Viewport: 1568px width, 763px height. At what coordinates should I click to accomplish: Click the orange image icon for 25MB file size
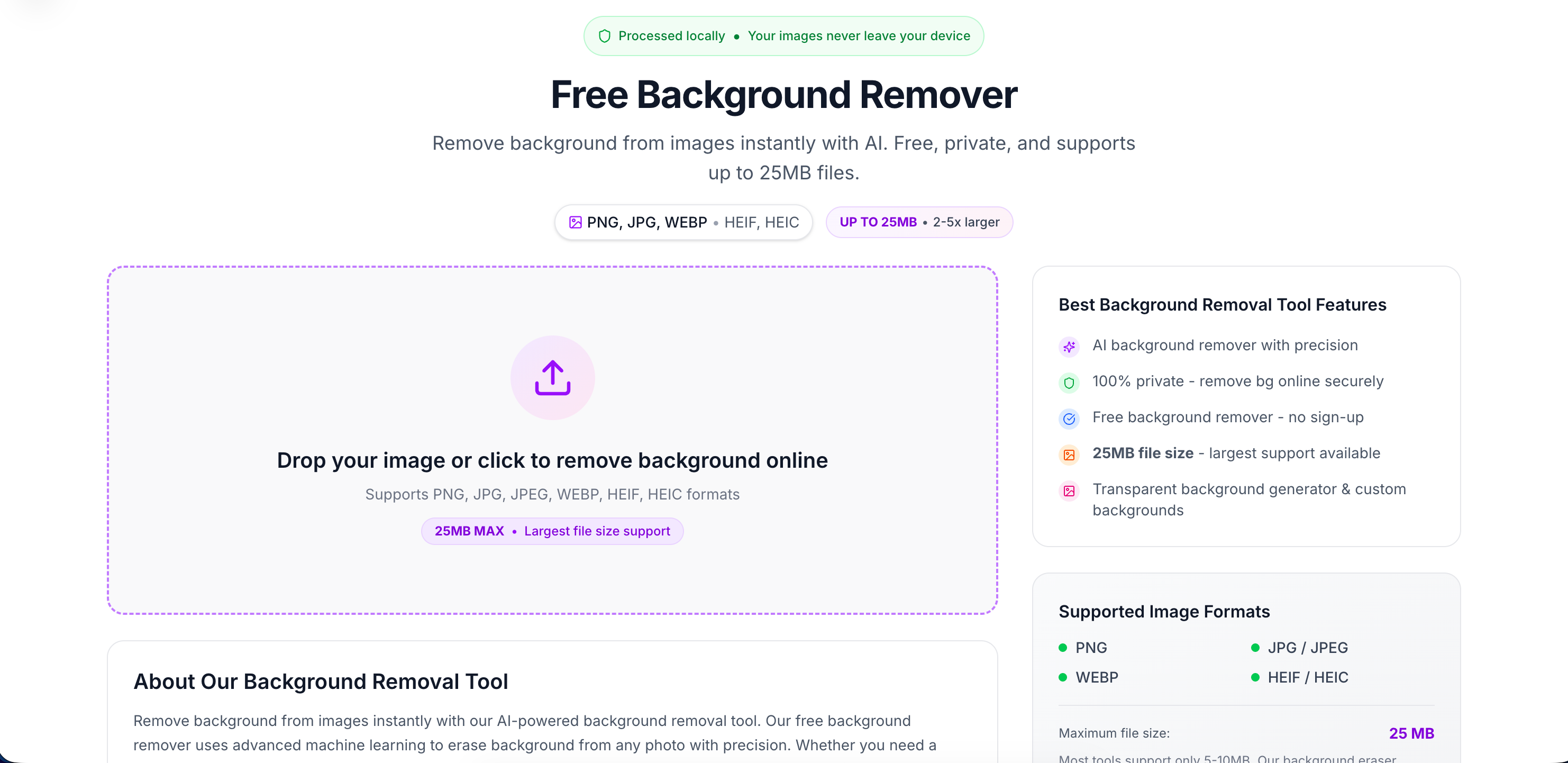tap(1069, 455)
